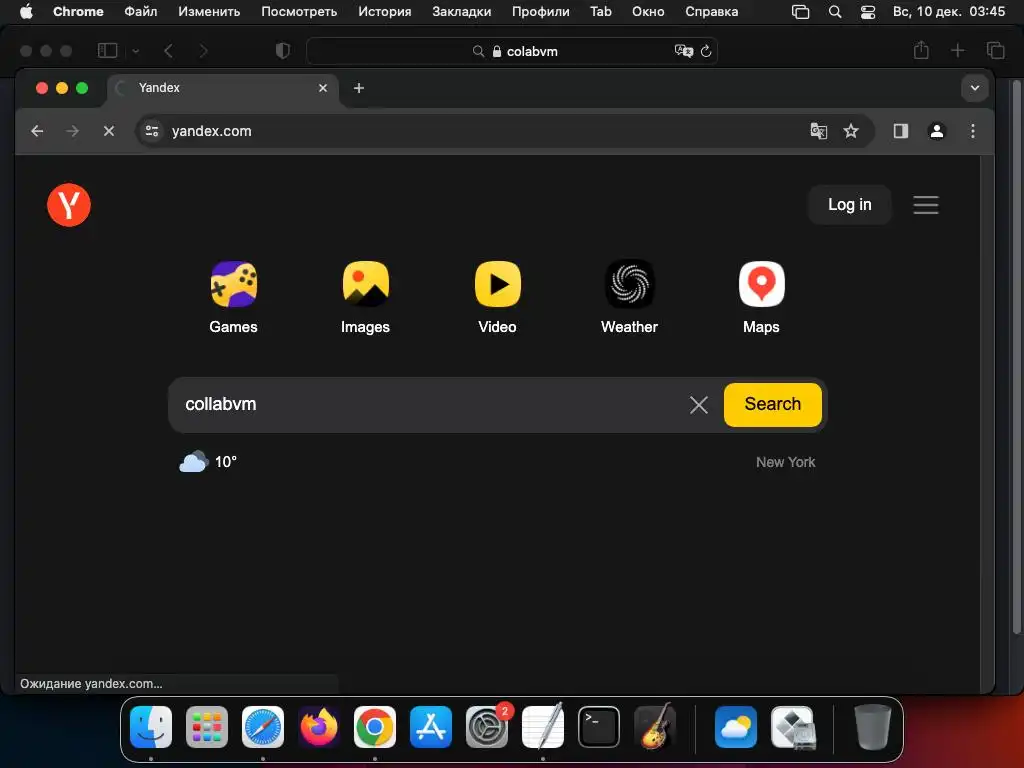Toggle Safari sidebar in background window
This screenshot has height=768, width=1024.
tap(107, 50)
